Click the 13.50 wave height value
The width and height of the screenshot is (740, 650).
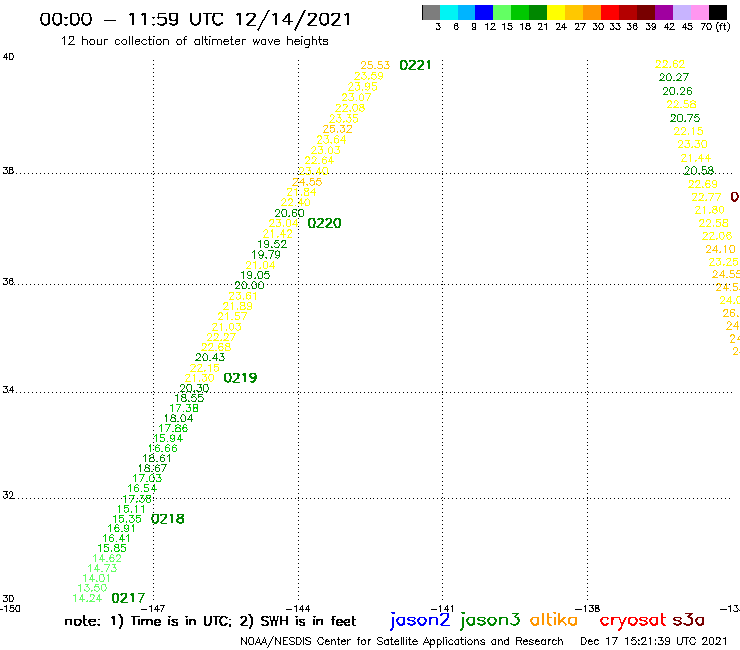point(92,589)
